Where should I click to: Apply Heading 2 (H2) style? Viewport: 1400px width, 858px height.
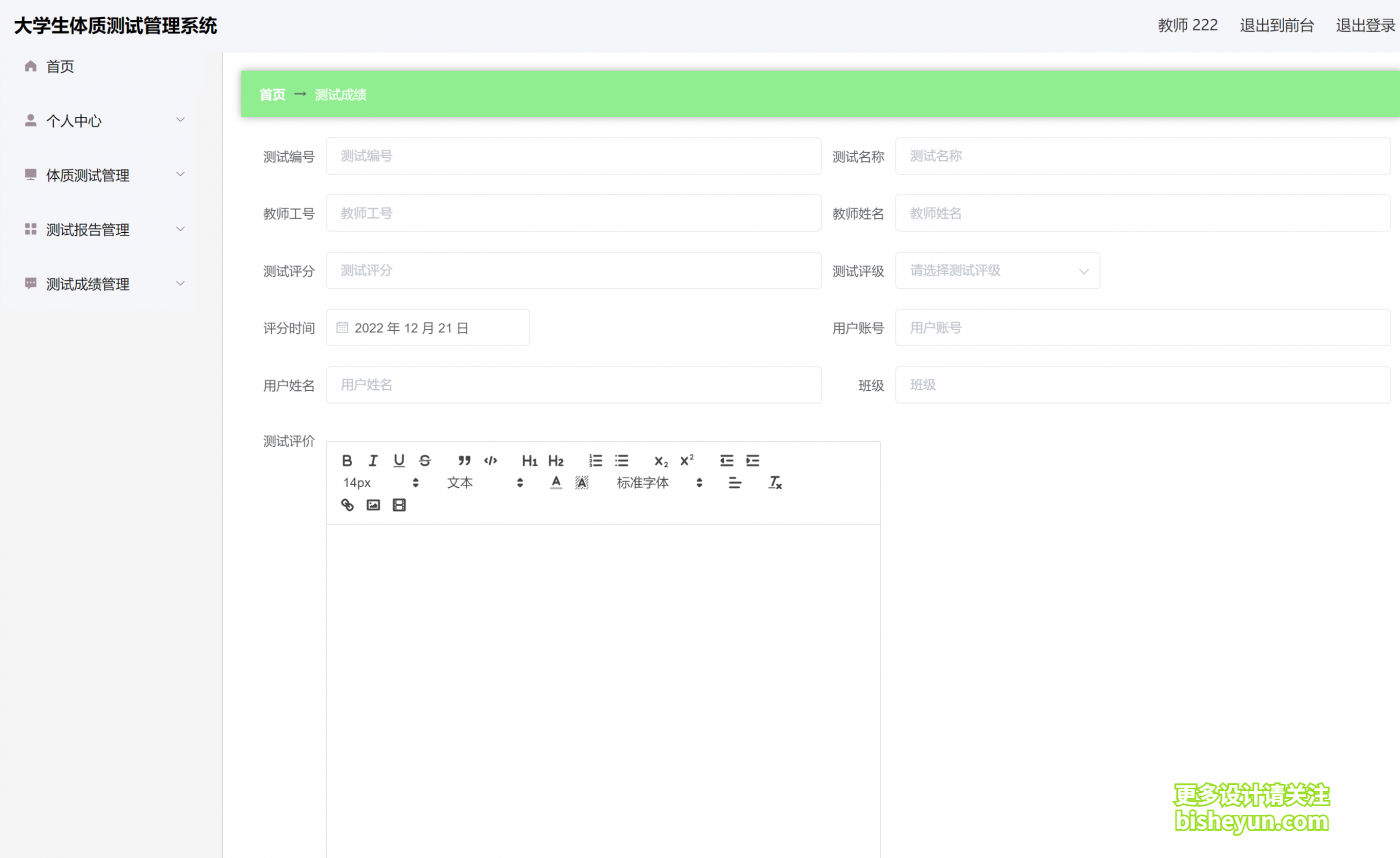pos(556,461)
